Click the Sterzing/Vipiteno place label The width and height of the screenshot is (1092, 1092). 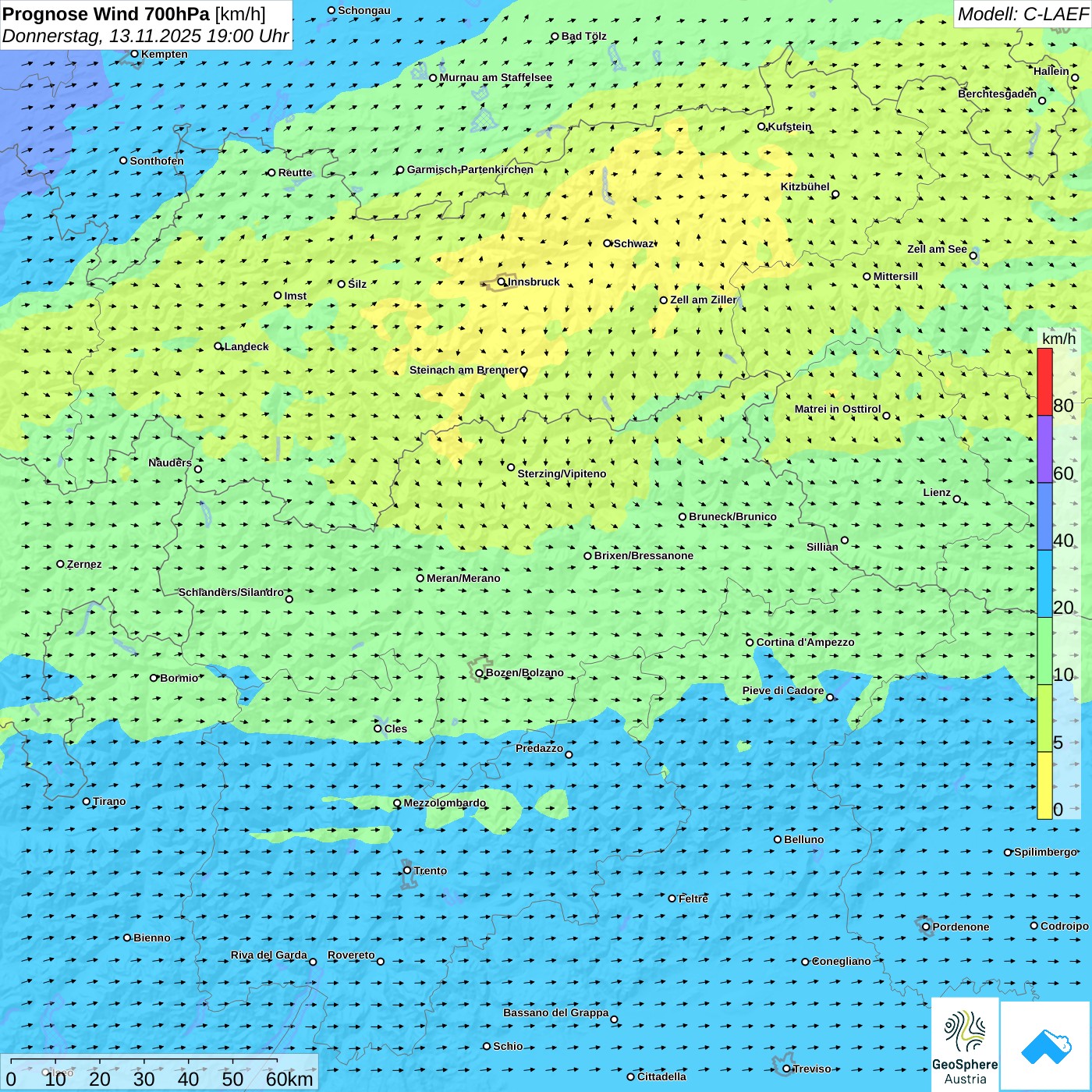pyautogui.click(x=562, y=473)
